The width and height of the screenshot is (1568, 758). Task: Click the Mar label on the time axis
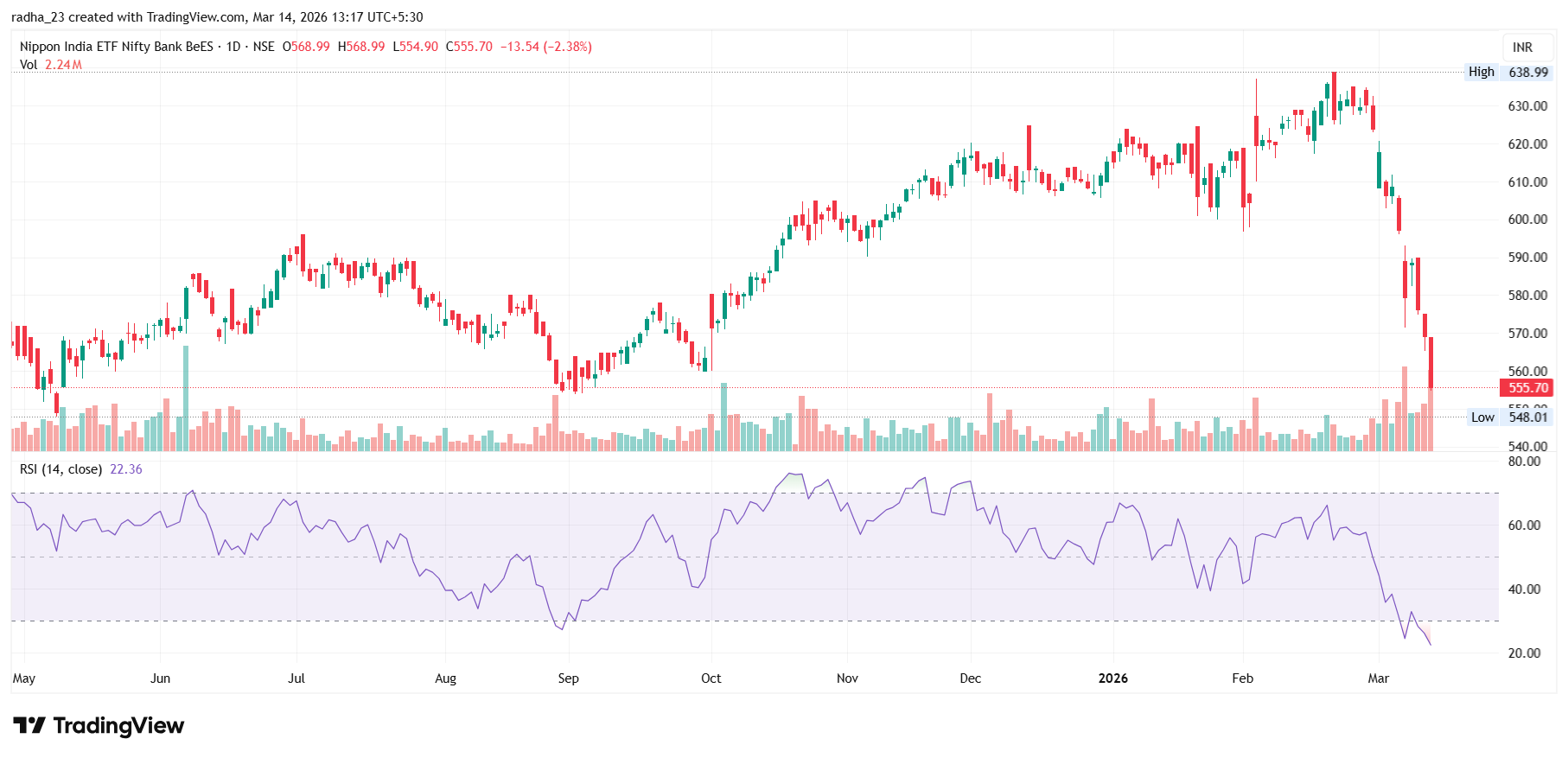[1379, 678]
